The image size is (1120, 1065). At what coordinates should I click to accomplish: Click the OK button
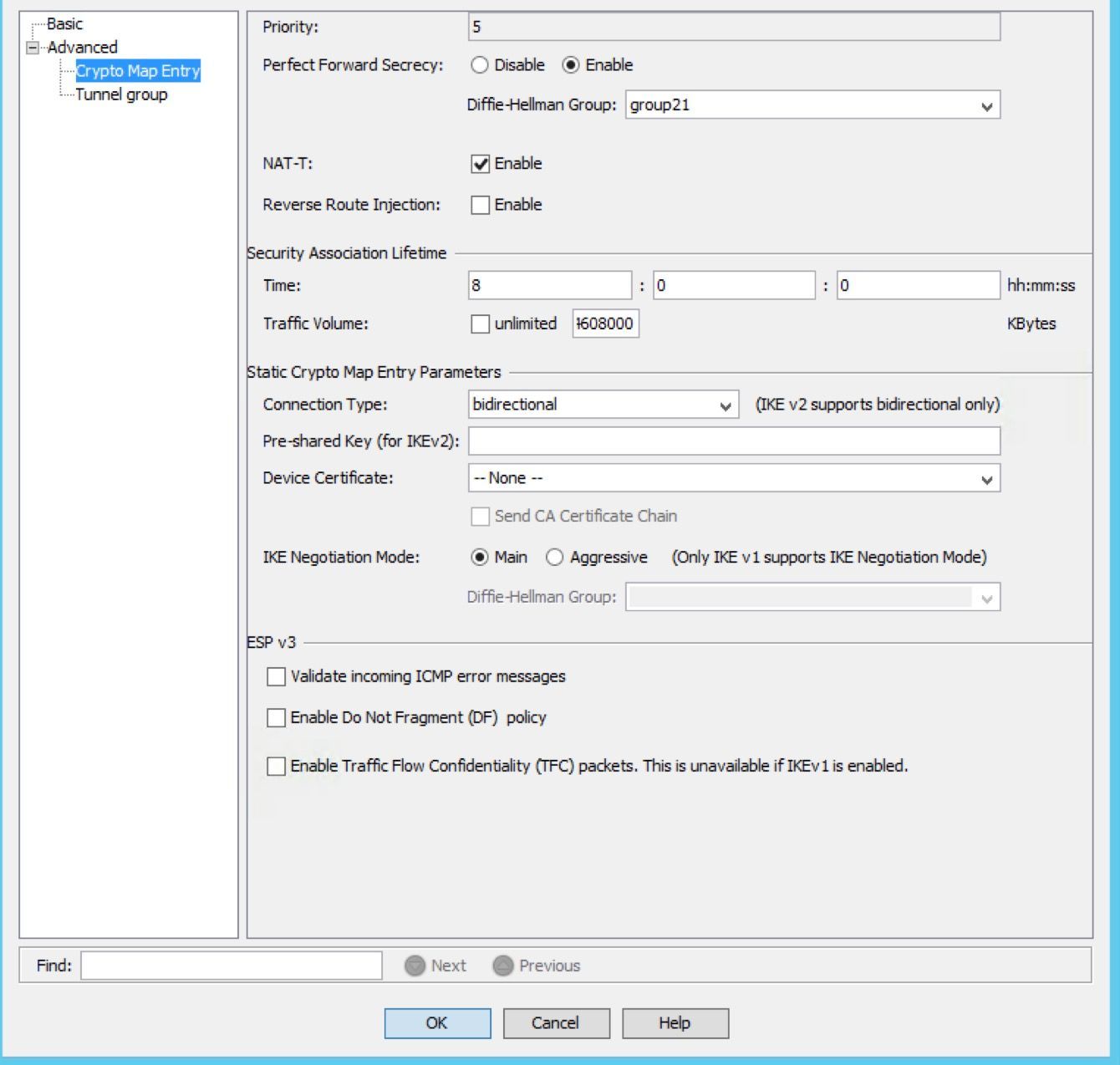(x=436, y=1022)
